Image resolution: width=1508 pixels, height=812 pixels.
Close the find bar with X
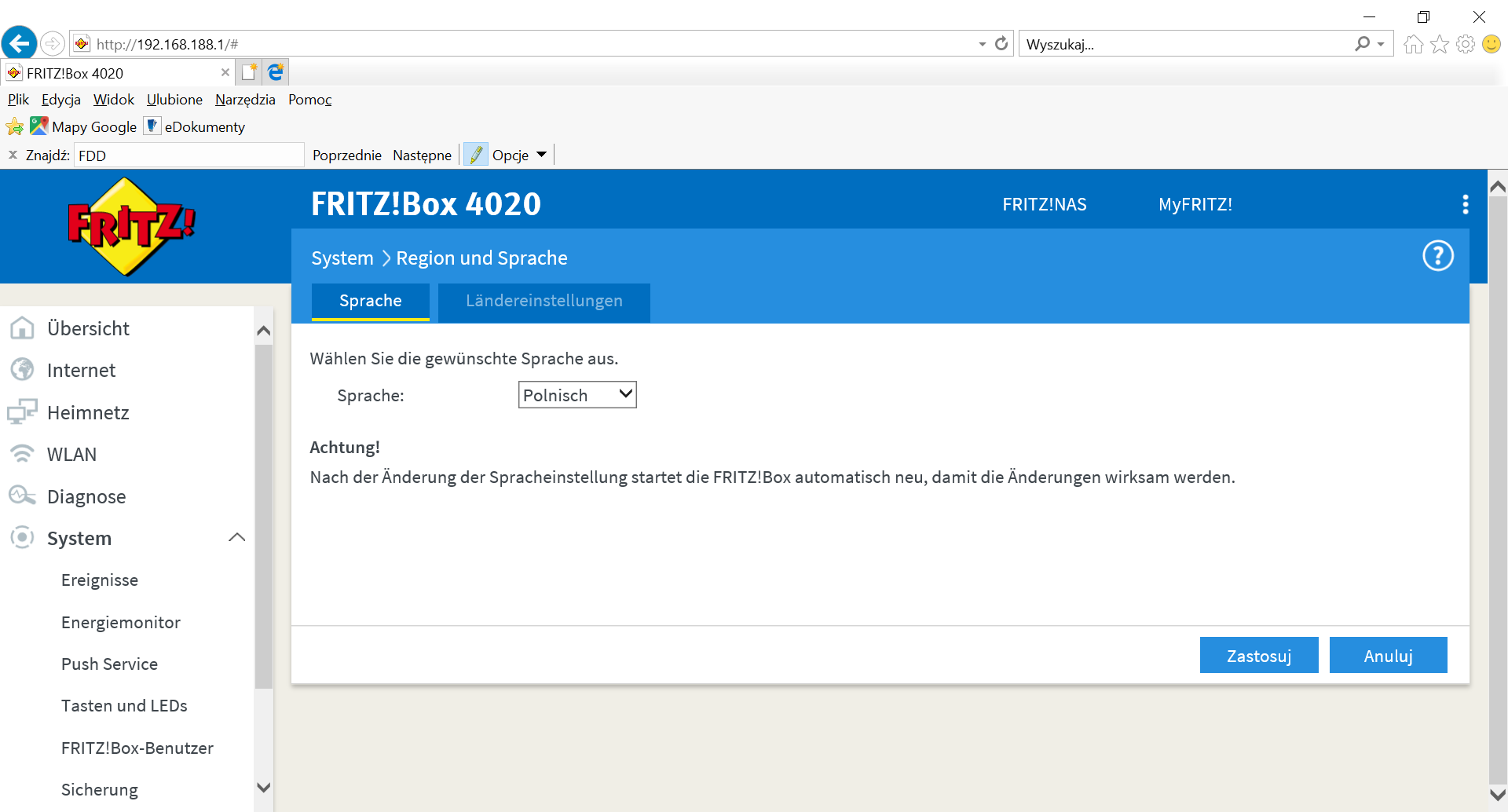pos(13,155)
